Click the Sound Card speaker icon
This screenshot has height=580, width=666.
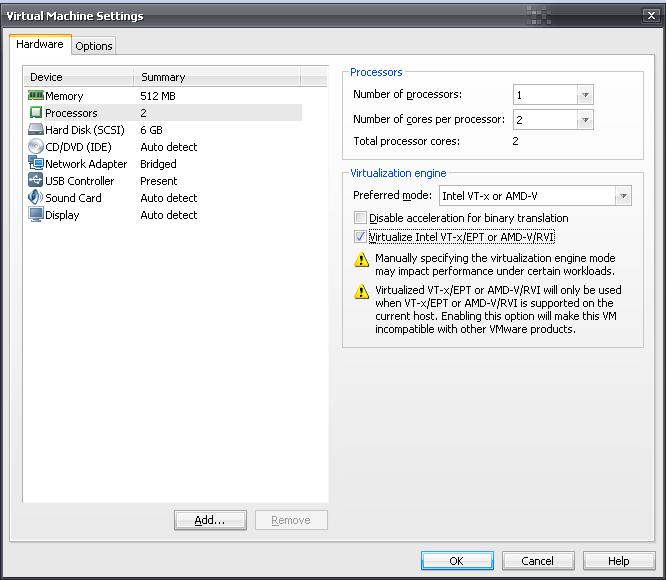[x=36, y=197]
